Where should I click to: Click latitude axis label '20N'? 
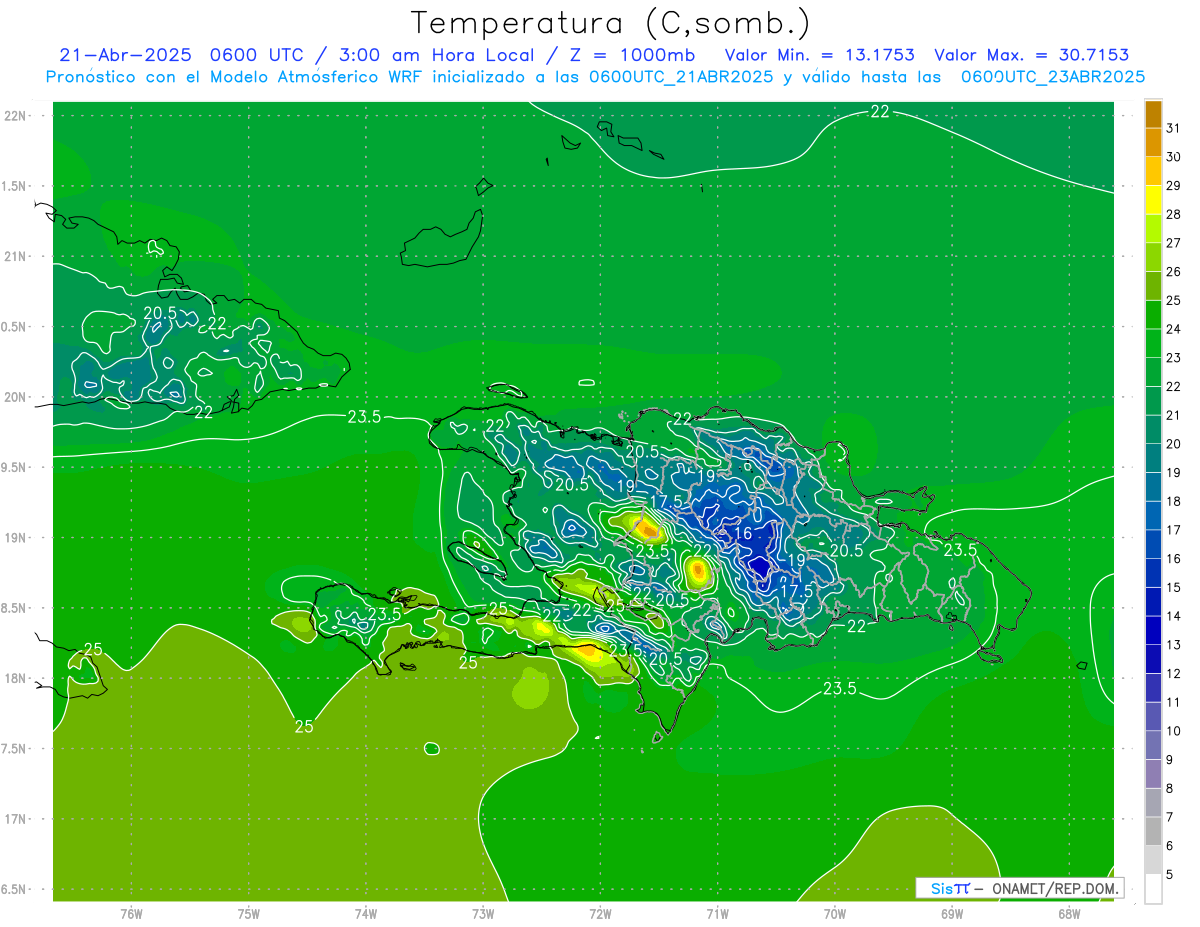(x=15, y=397)
